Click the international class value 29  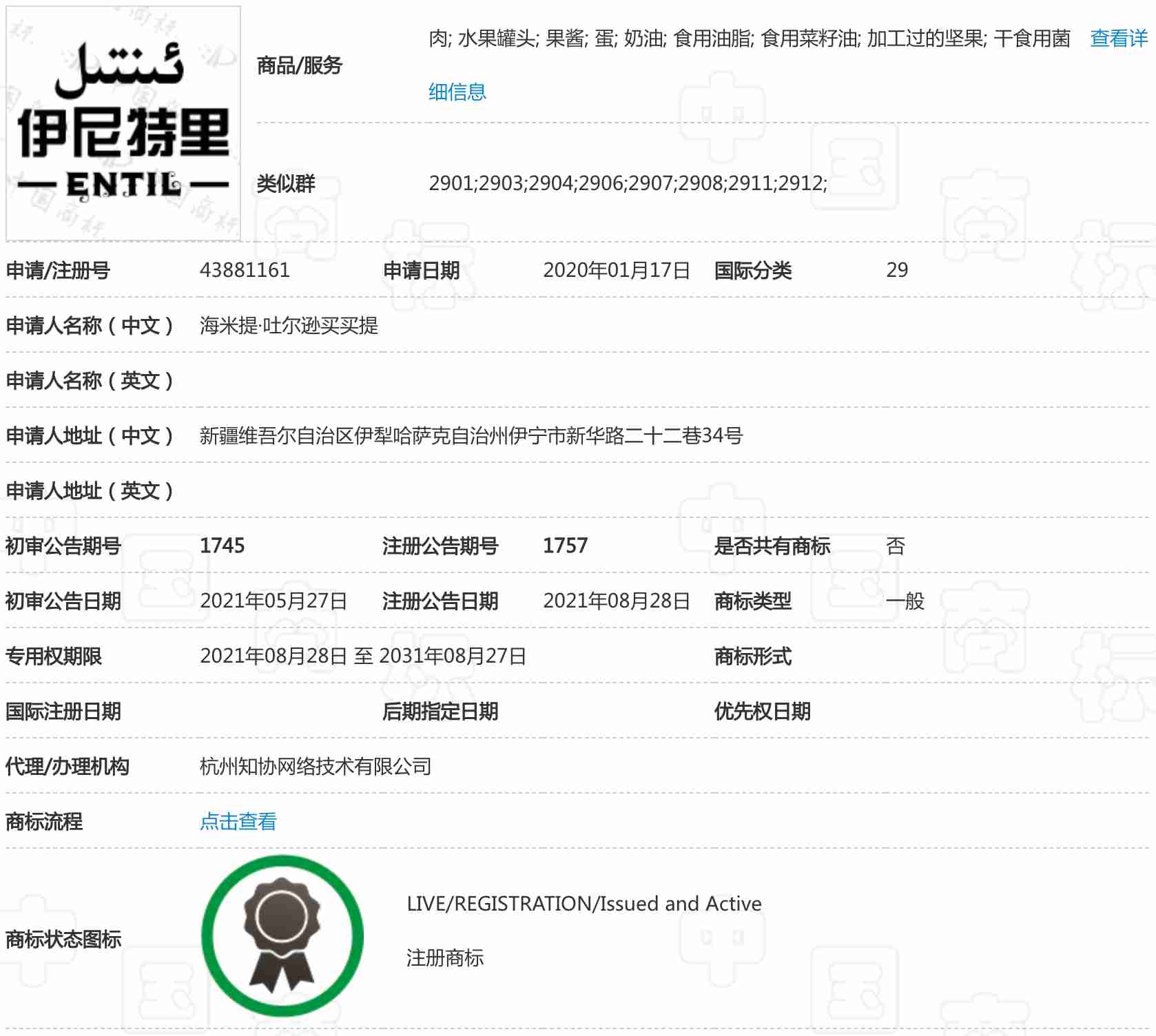coord(896,270)
